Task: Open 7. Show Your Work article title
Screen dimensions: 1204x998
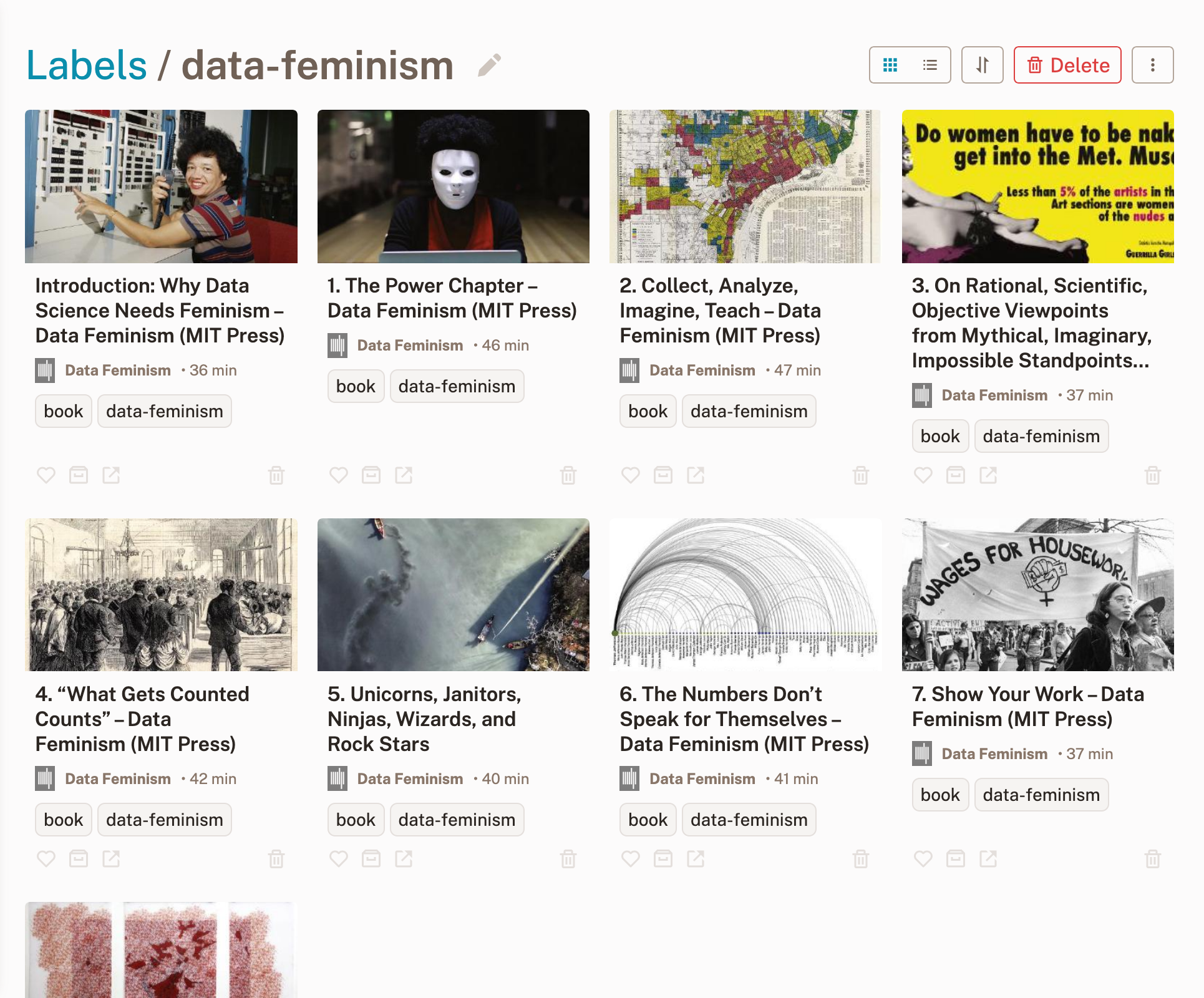Action: (x=1028, y=707)
